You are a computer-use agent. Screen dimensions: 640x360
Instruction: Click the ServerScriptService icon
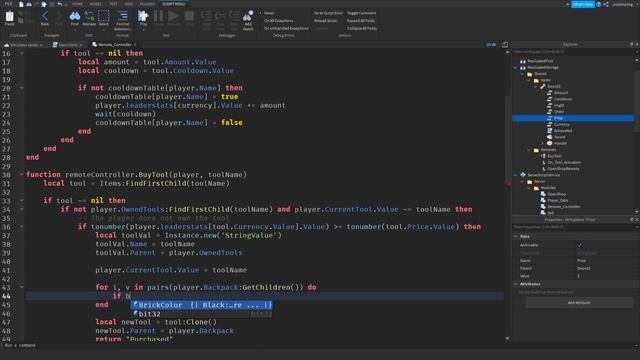click(523, 175)
